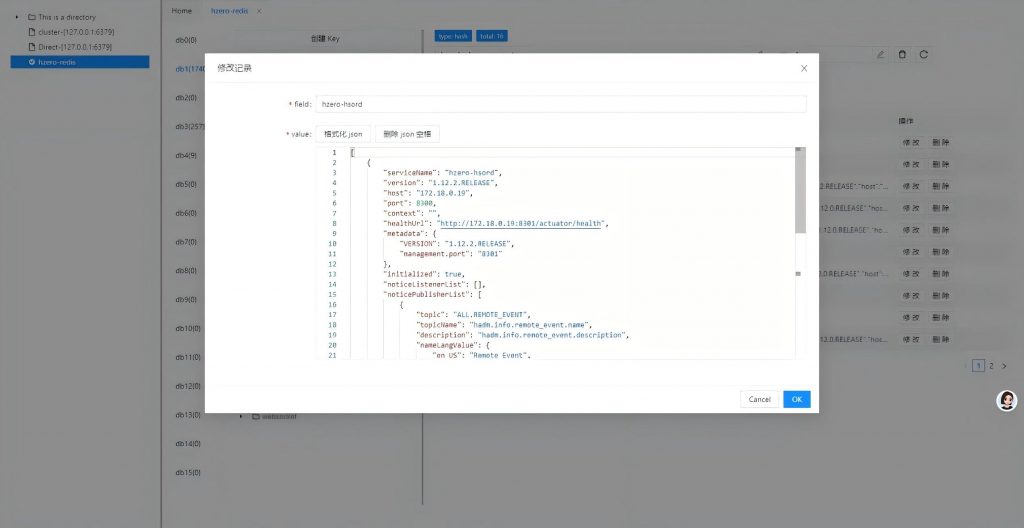Expand the folder node below the dialog
The image size is (1024, 528).
240,416
